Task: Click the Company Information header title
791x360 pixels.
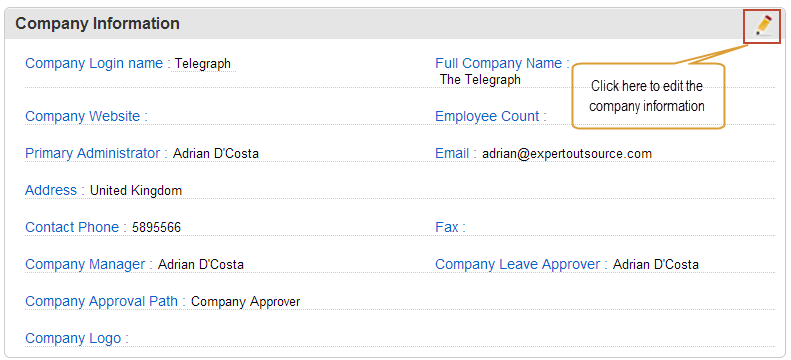Action: pyautogui.click(x=97, y=24)
